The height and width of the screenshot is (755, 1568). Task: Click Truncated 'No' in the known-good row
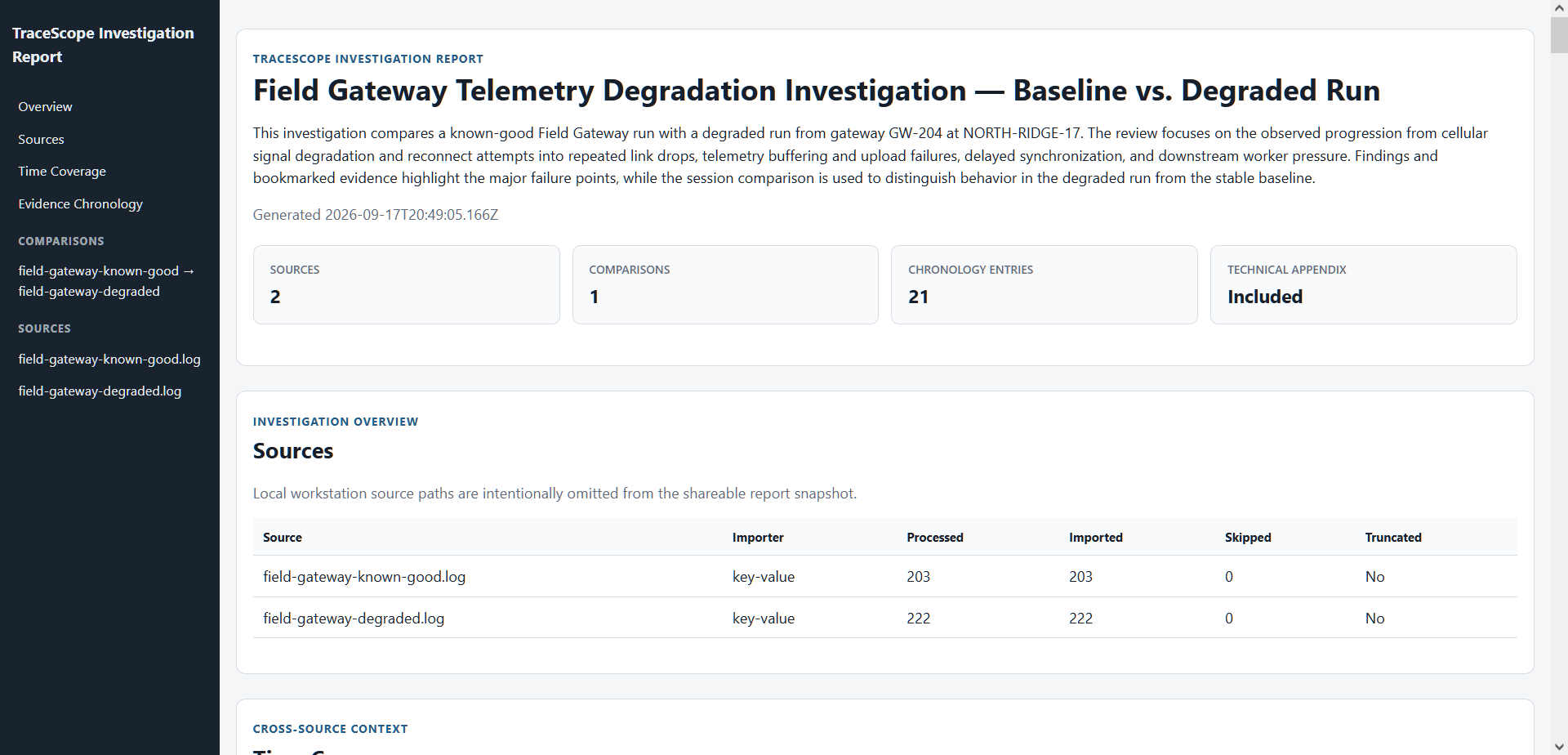coord(1374,577)
